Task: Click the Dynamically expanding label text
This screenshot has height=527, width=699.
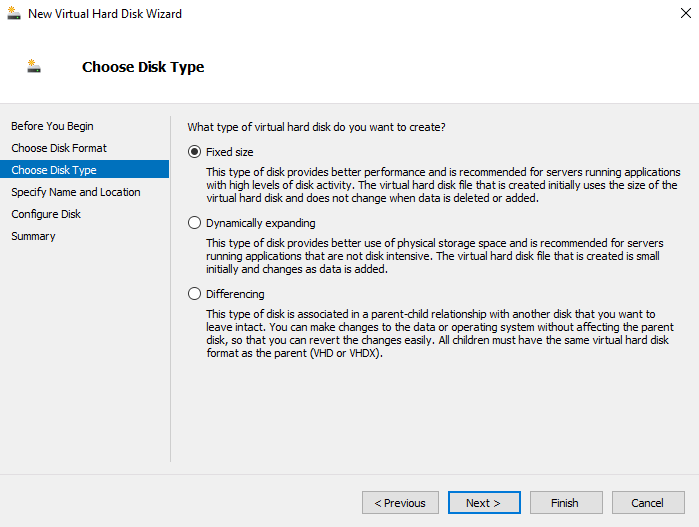Action: (x=261, y=223)
